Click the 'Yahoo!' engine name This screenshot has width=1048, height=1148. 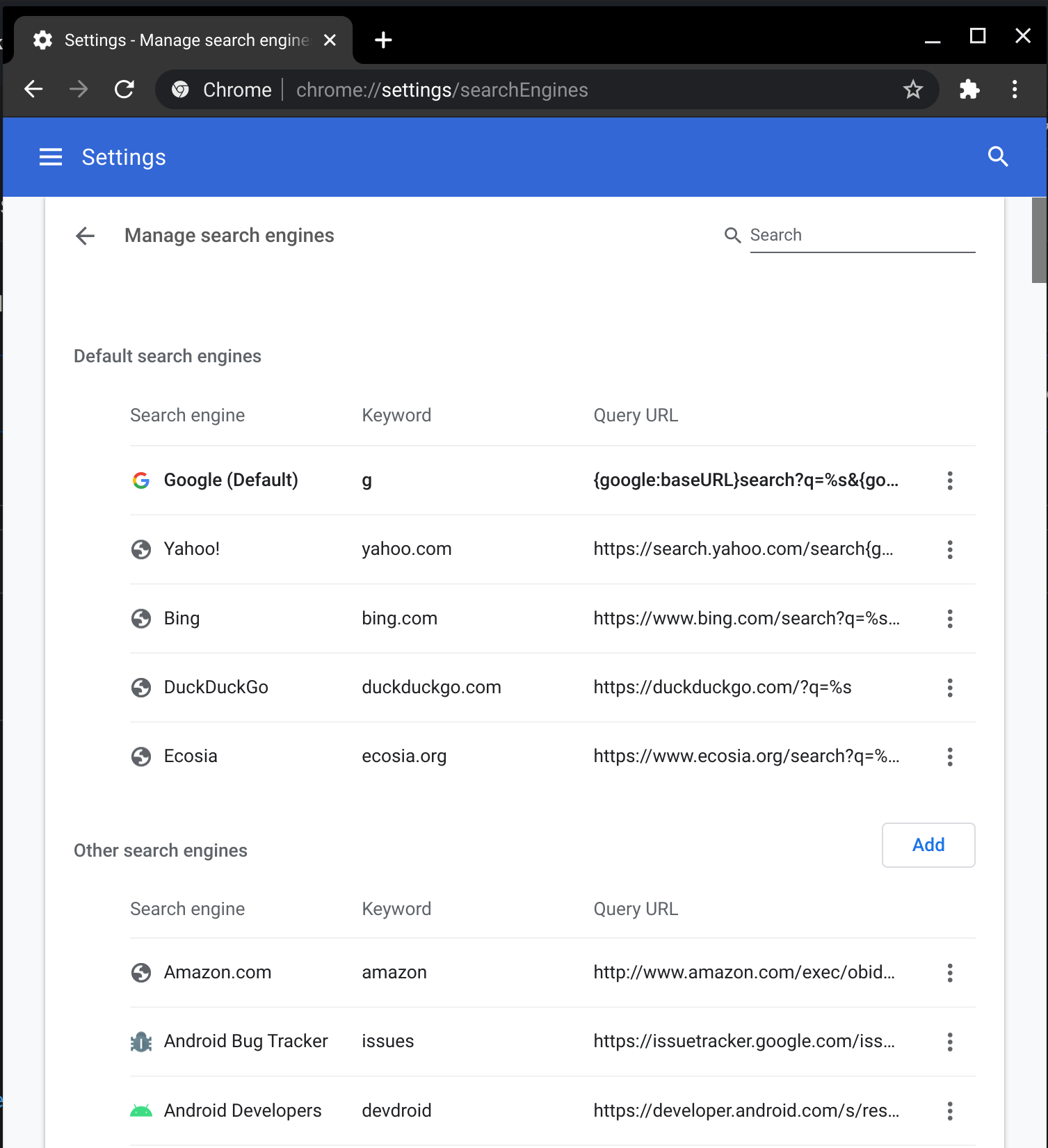[x=192, y=549]
